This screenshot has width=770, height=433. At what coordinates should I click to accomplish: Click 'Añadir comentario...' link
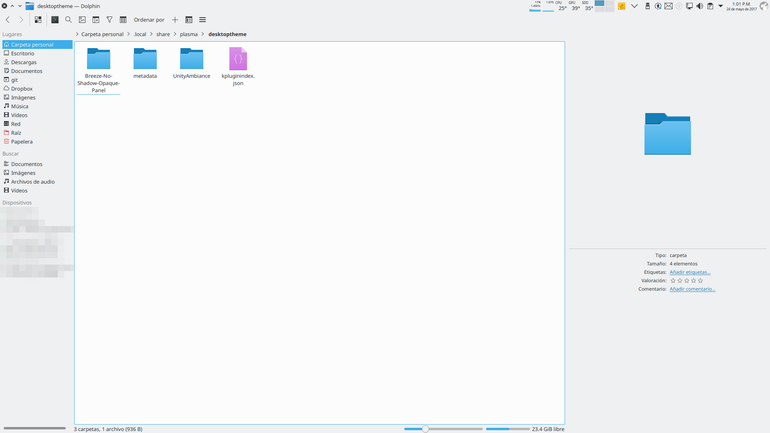click(x=692, y=289)
